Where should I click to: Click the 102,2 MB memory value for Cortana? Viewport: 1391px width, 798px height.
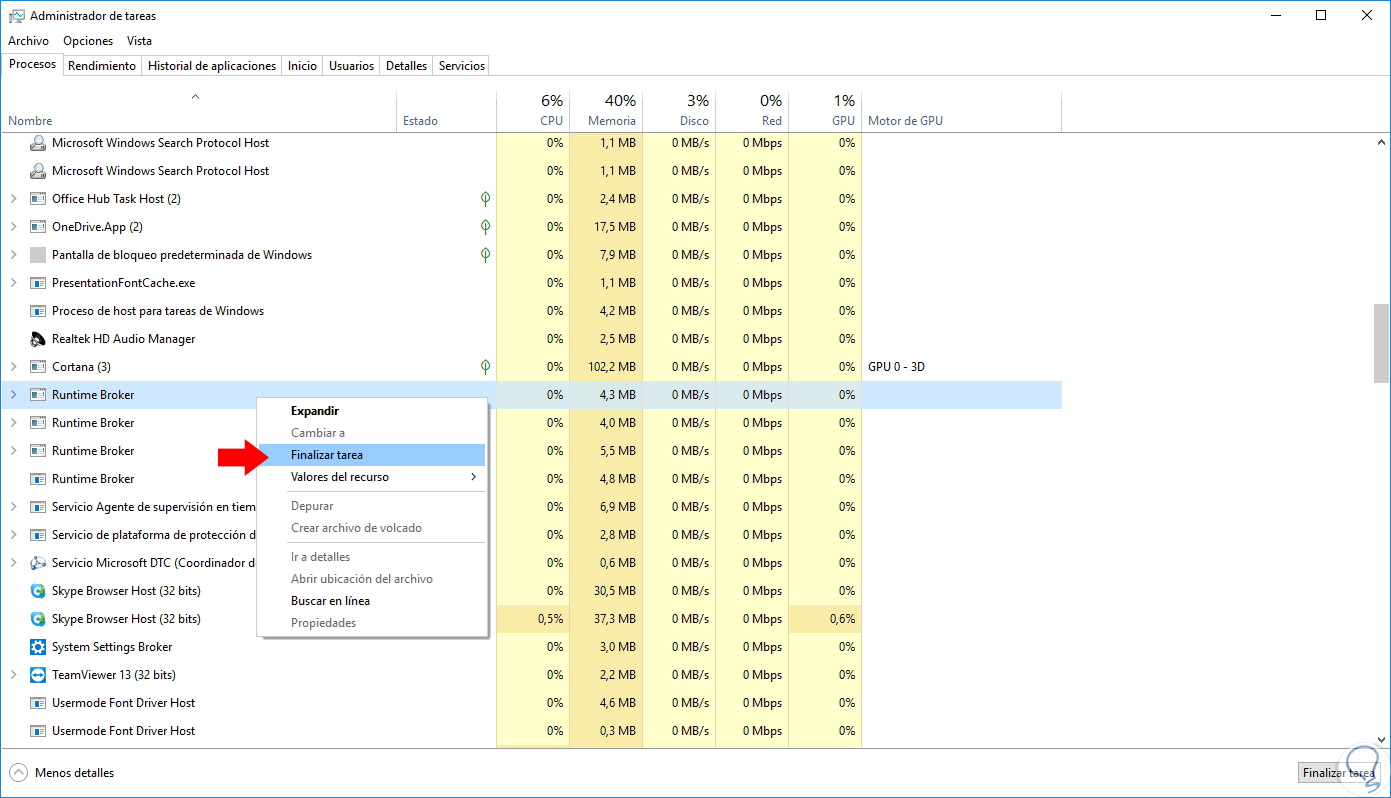click(612, 367)
